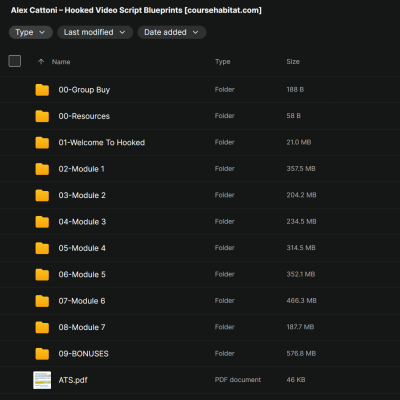Click the 06-Module 5 folder icon
The width and height of the screenshot is (400, 400).
coord(42,275)
